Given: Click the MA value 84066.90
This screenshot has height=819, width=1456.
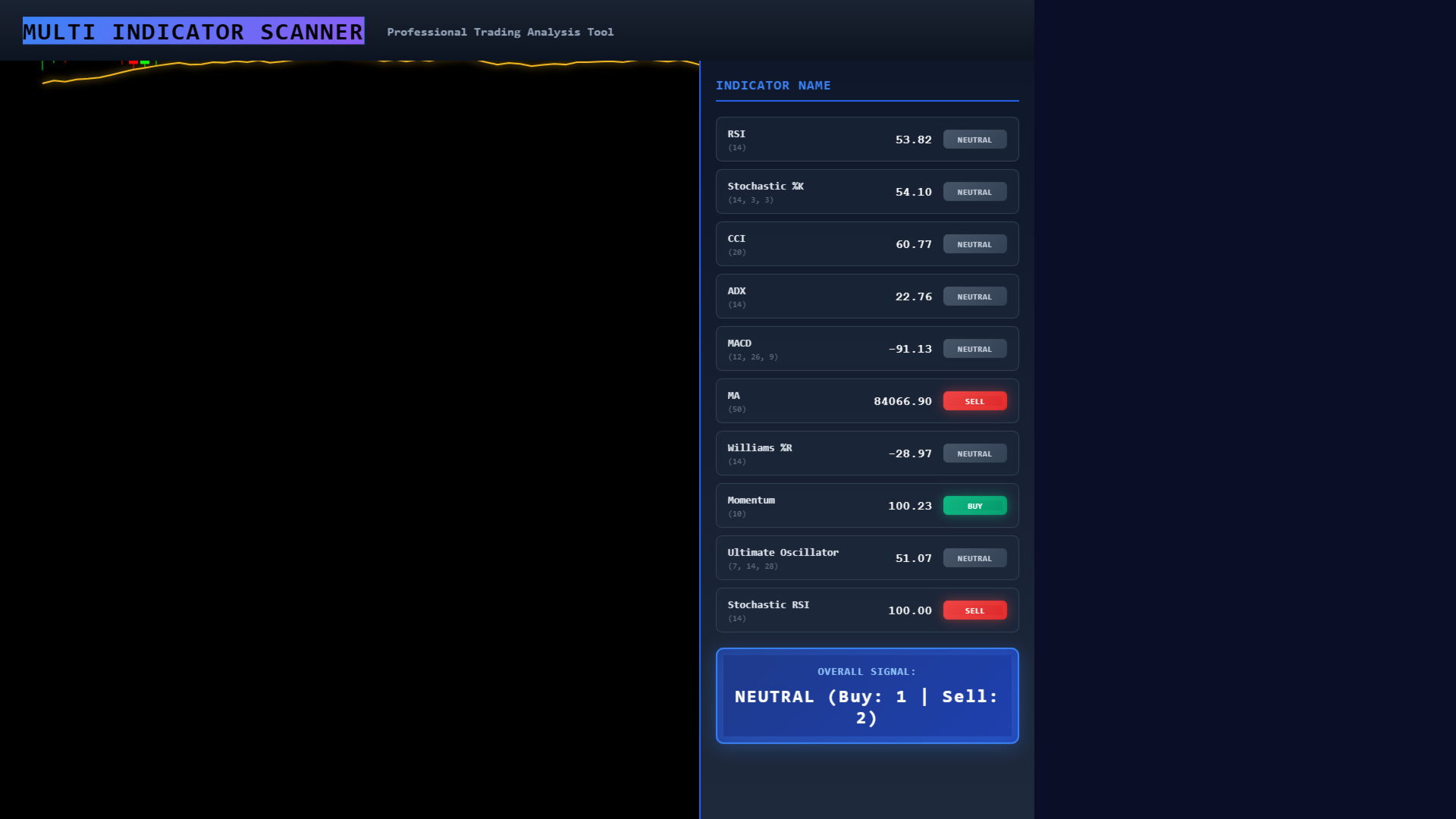Looking at the screenshot, I should [902, 401].
